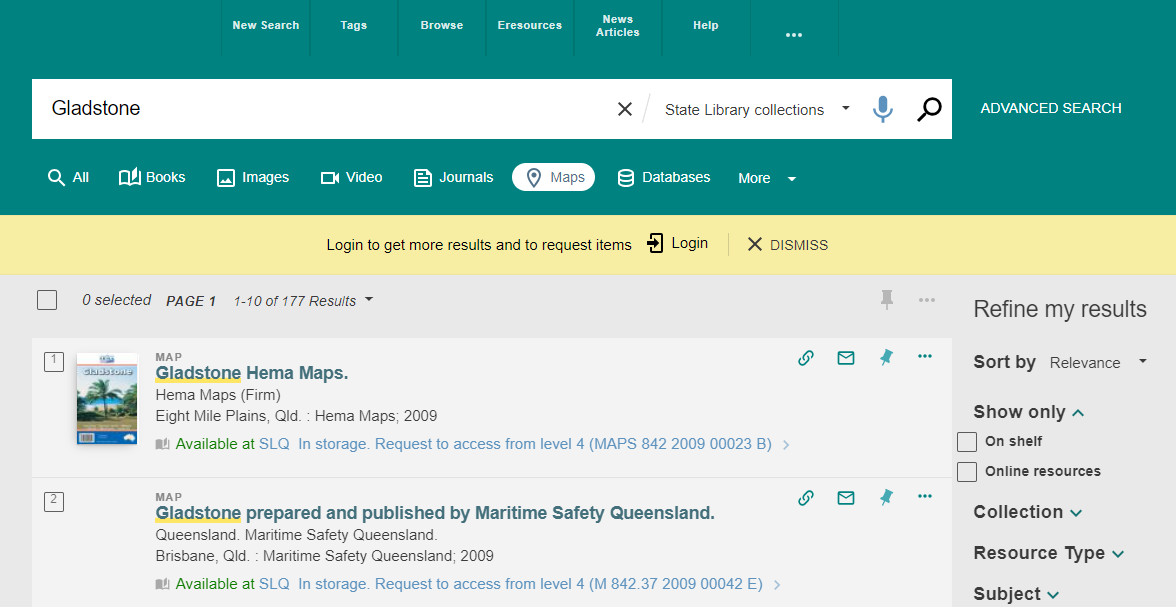Image resolution: width=1176 pixels, height=607 pixels.
Task: Tick the result 1 number checkbox
Action: point(54,362)
